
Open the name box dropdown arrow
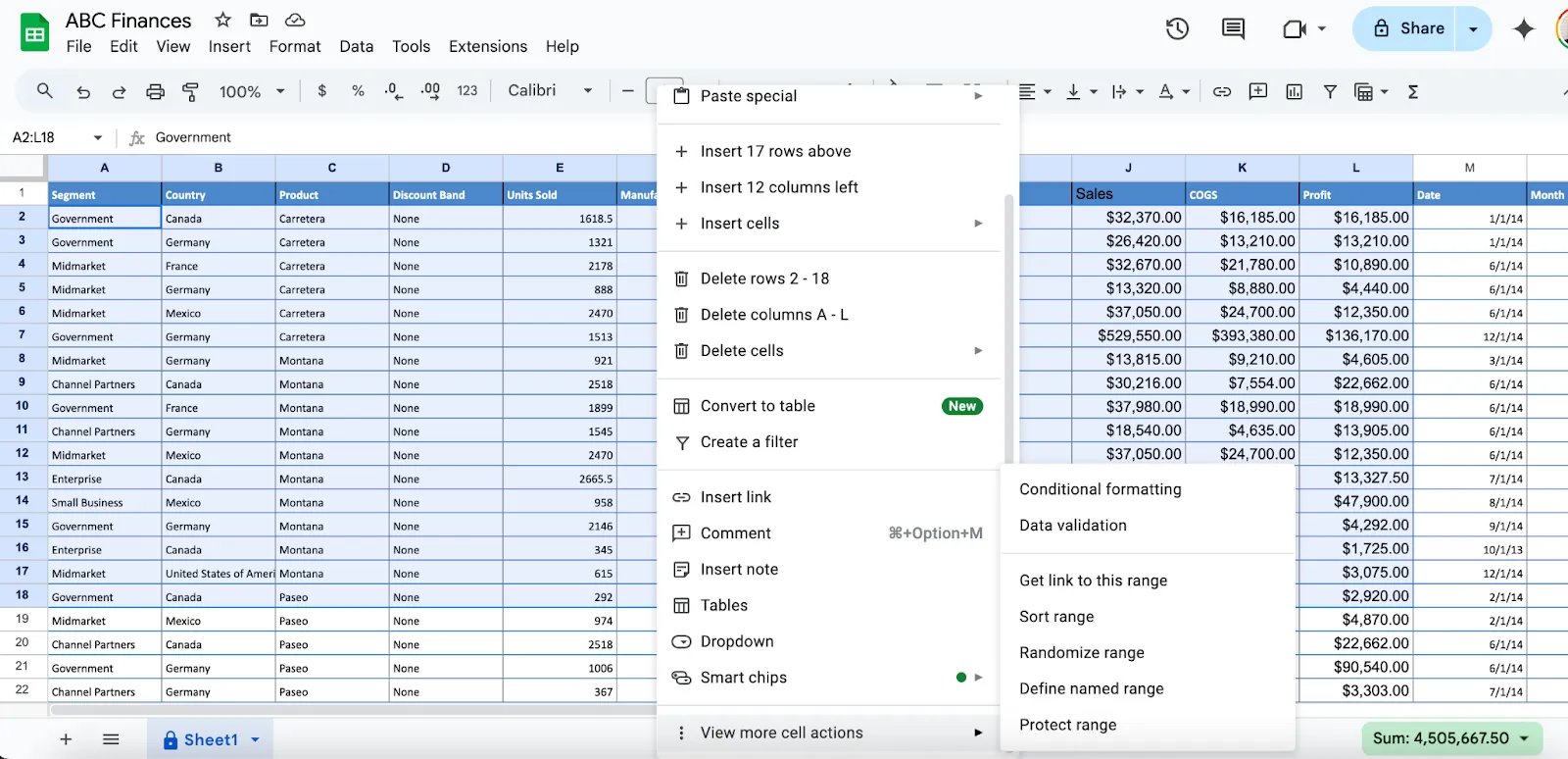(98, 137)
